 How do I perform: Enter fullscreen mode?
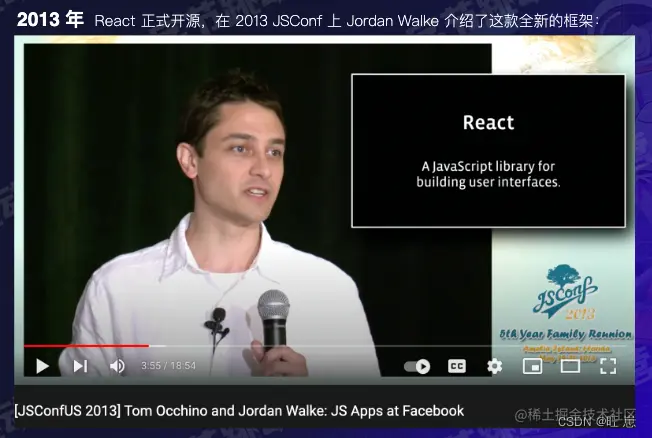coord(608,366)
